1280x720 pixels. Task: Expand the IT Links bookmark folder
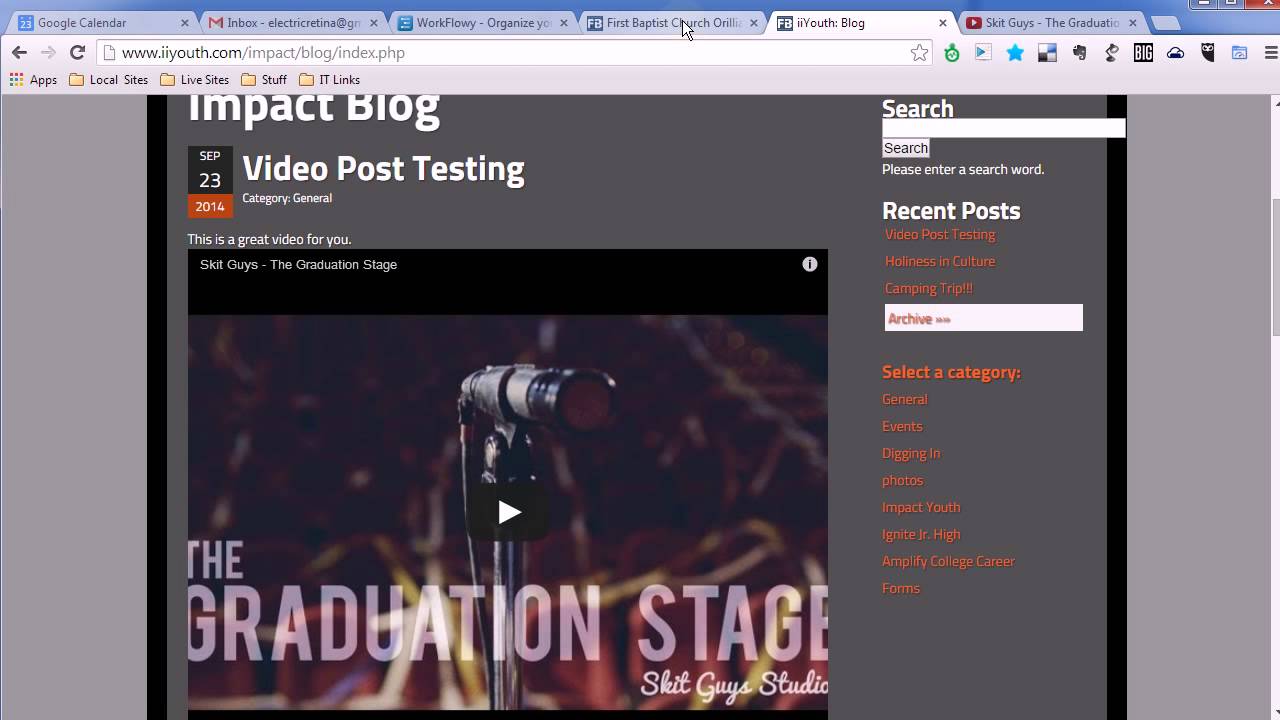click(x=330, y=80)
